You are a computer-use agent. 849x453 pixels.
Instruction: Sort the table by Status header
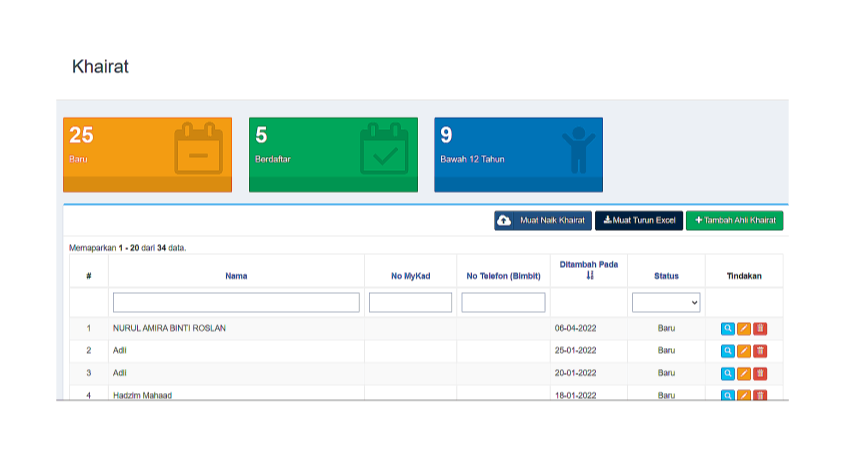click(666, 276)
